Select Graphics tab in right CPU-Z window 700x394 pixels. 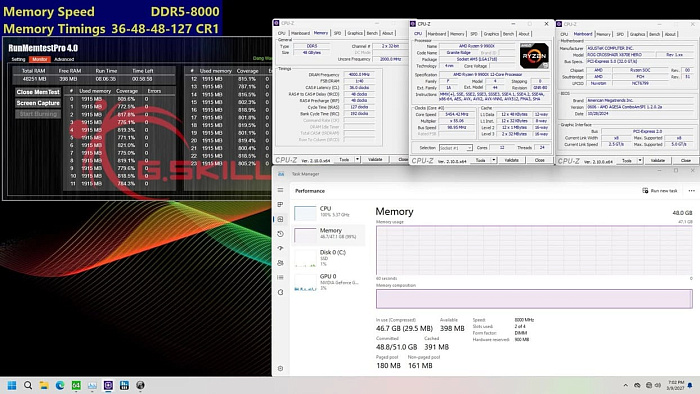click(637, 34)
